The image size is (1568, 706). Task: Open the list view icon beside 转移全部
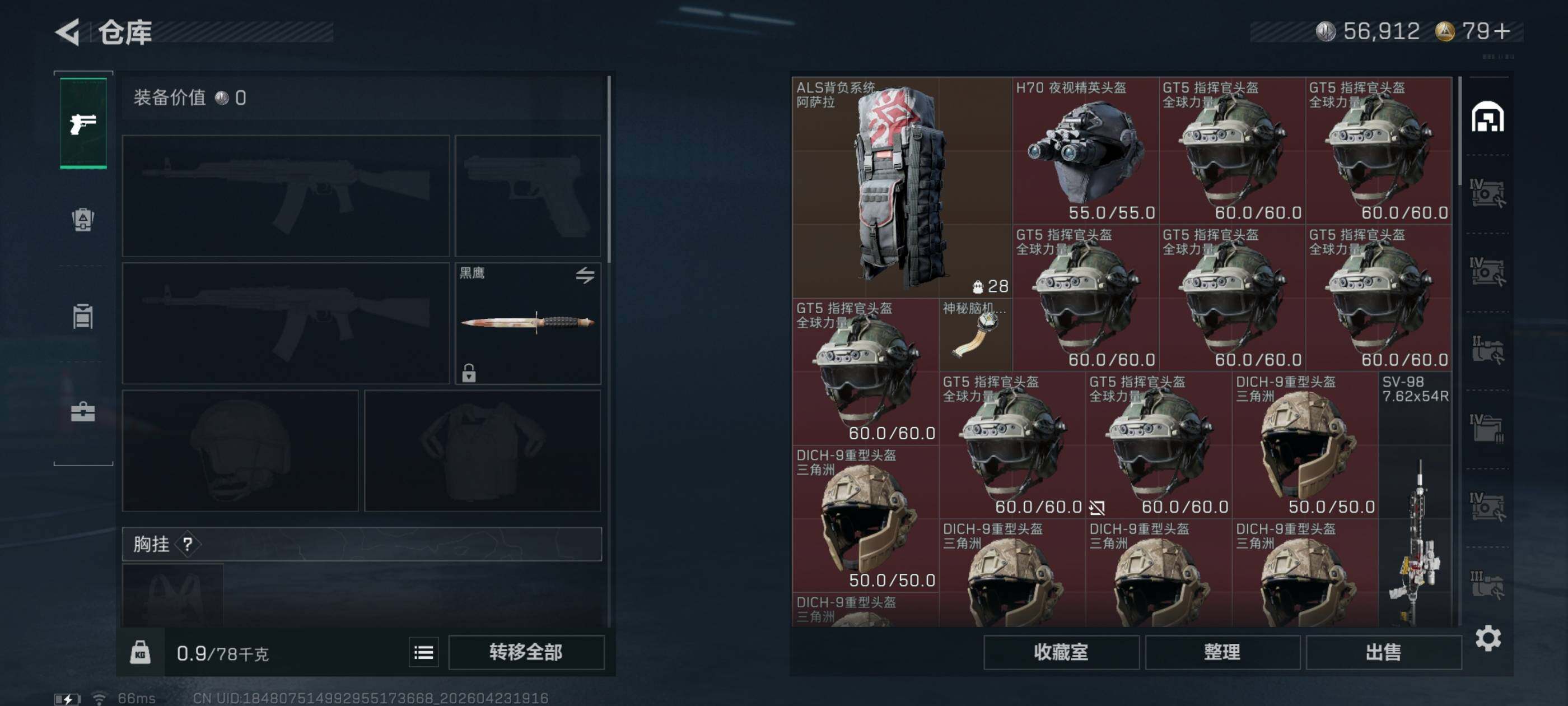[424, 652]
